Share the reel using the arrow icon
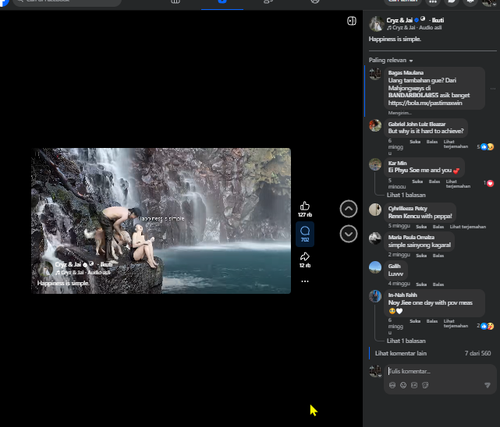This screenshot has height=427, width=500. (x=305, y=256)
